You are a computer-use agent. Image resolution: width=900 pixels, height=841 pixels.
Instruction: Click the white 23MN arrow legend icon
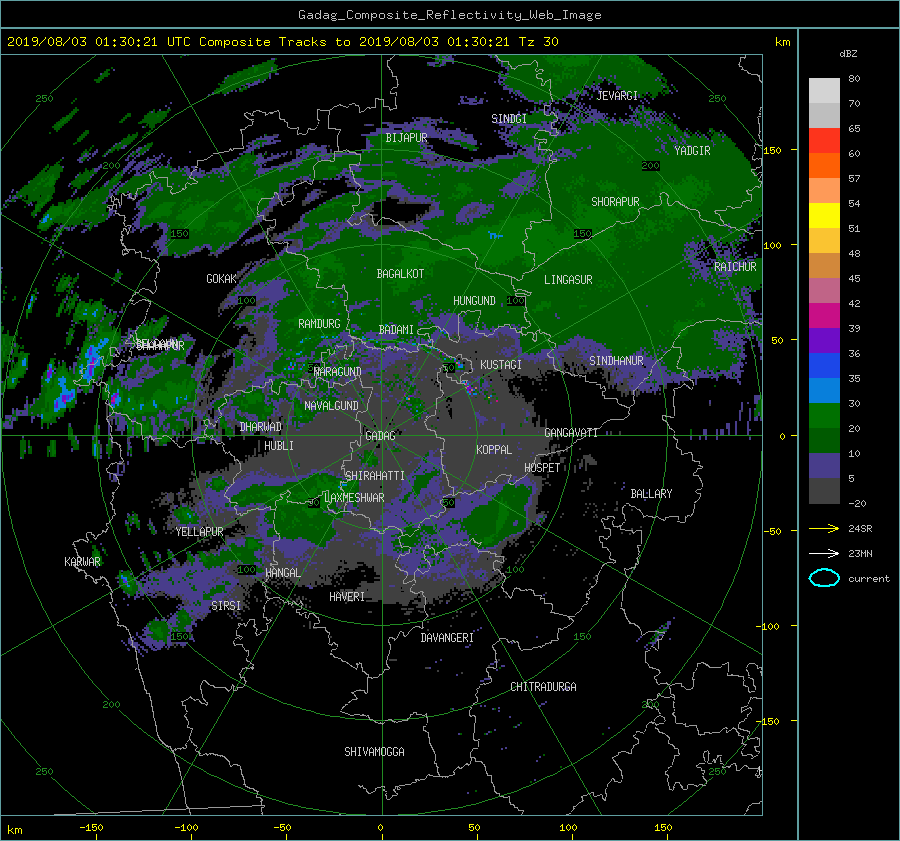pyautogui.click(x=824, y=553)
